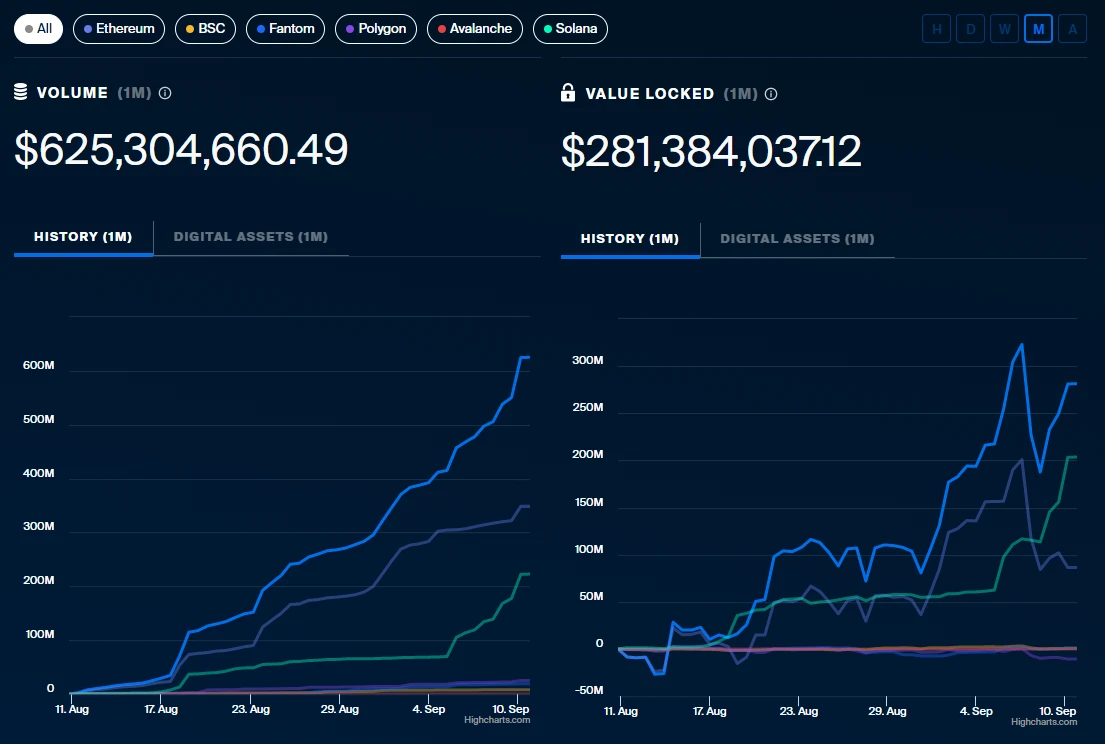Open the Volume History (1M) tab
The width and height of the screenshot is (1105, 744).
pyautogui.click(x=83, y=237)
